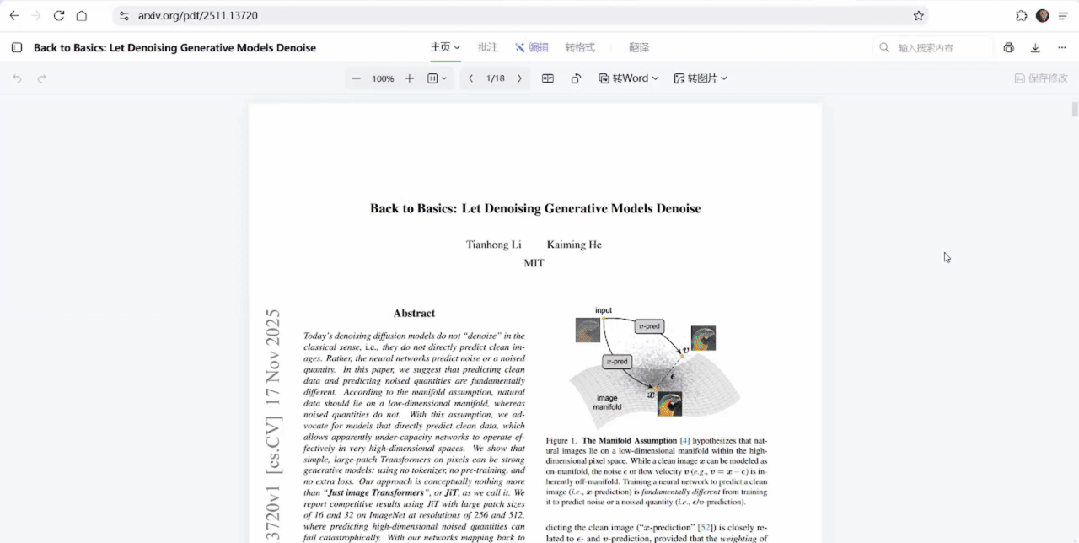1079x543 pixels.
Task: Expand the 转图片 conversion dropdown
Action: [x=700, y=78]
